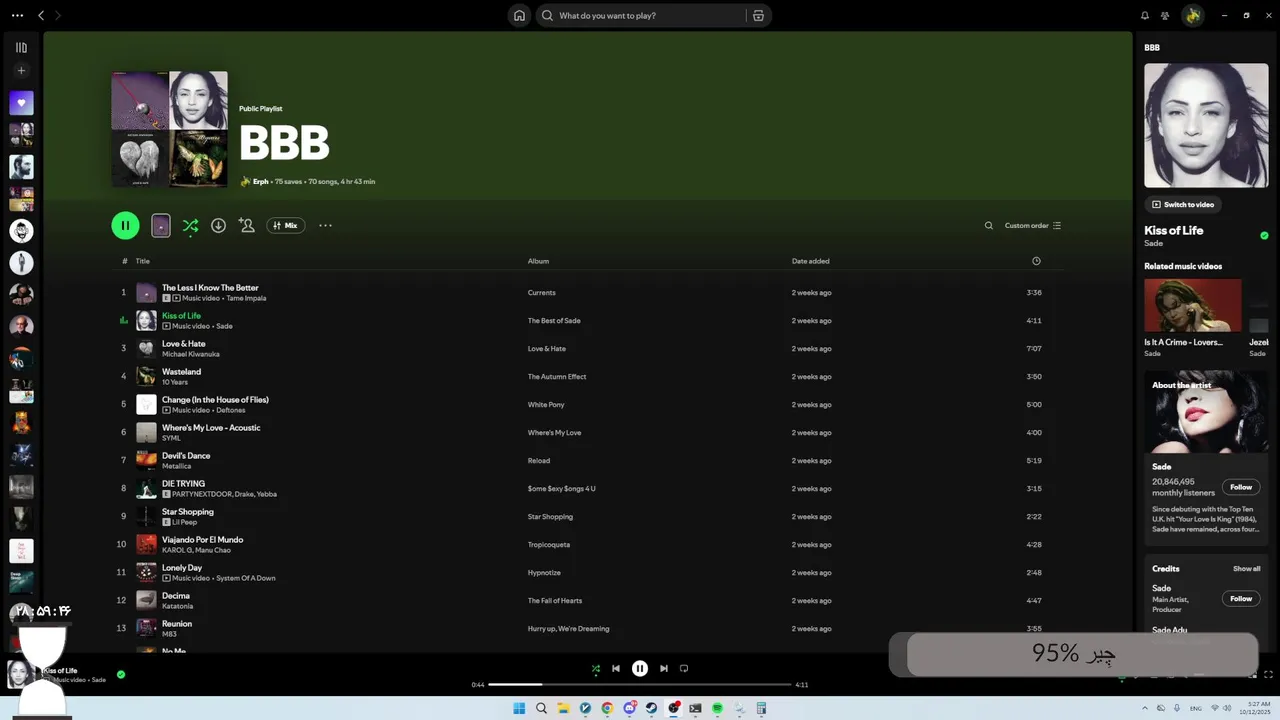The width and height of the screenshot is (1280, 720).
Task: Open the Is It A Crime related video
Action: click(x=1192, y=305)
